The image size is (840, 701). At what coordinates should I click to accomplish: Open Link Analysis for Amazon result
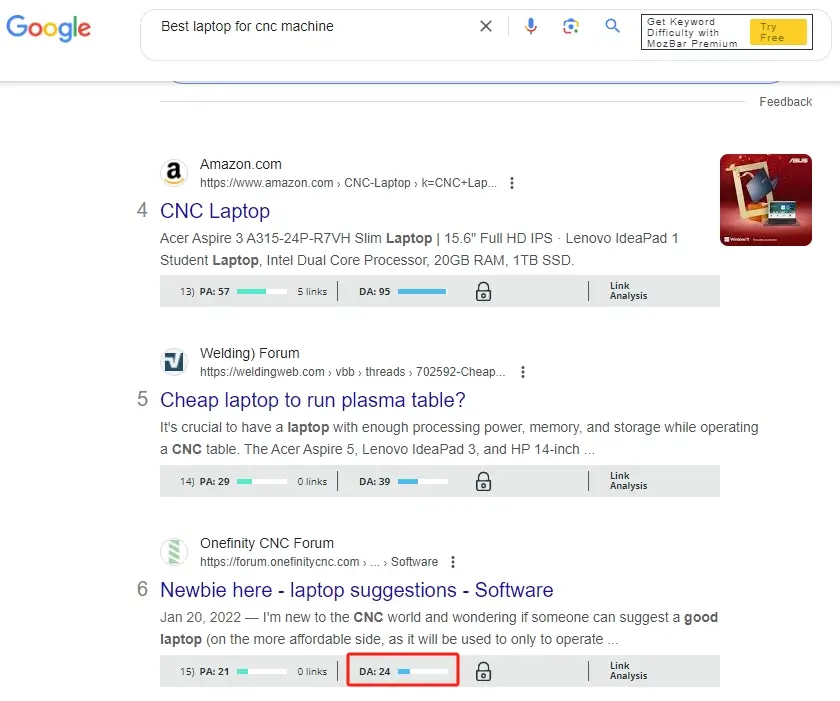pyautogui.click(x=628, y=291)
